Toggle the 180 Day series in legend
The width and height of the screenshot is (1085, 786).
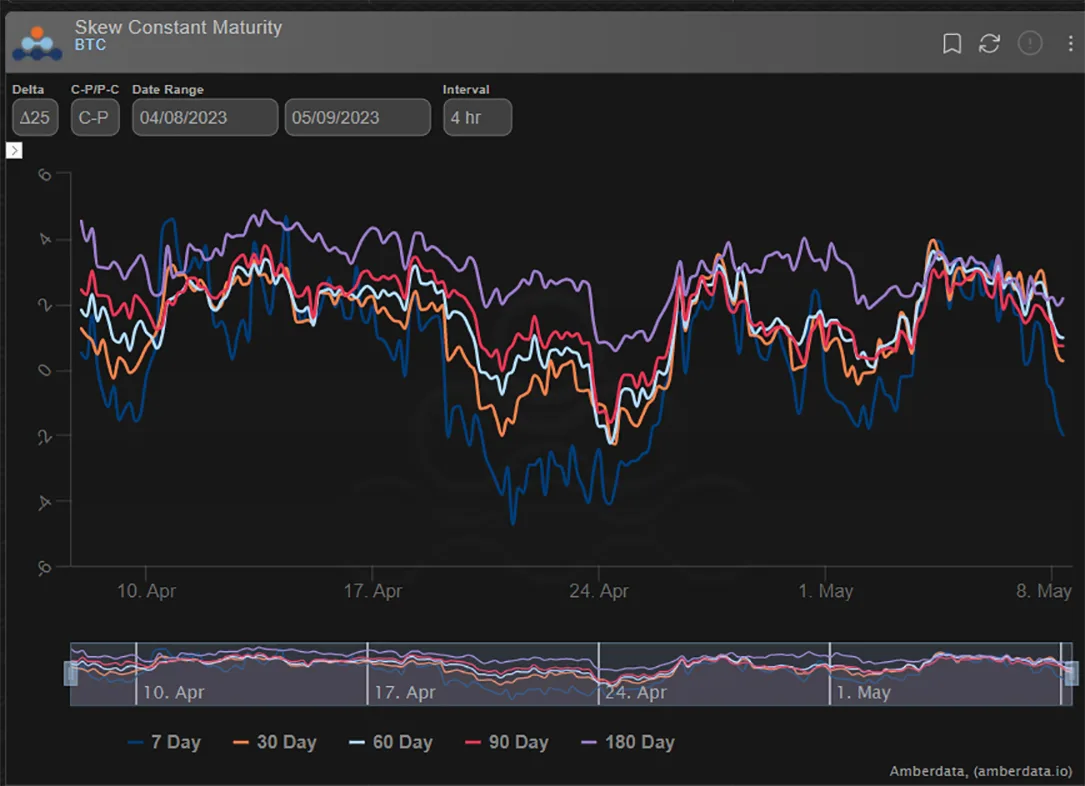coord(628,742)
